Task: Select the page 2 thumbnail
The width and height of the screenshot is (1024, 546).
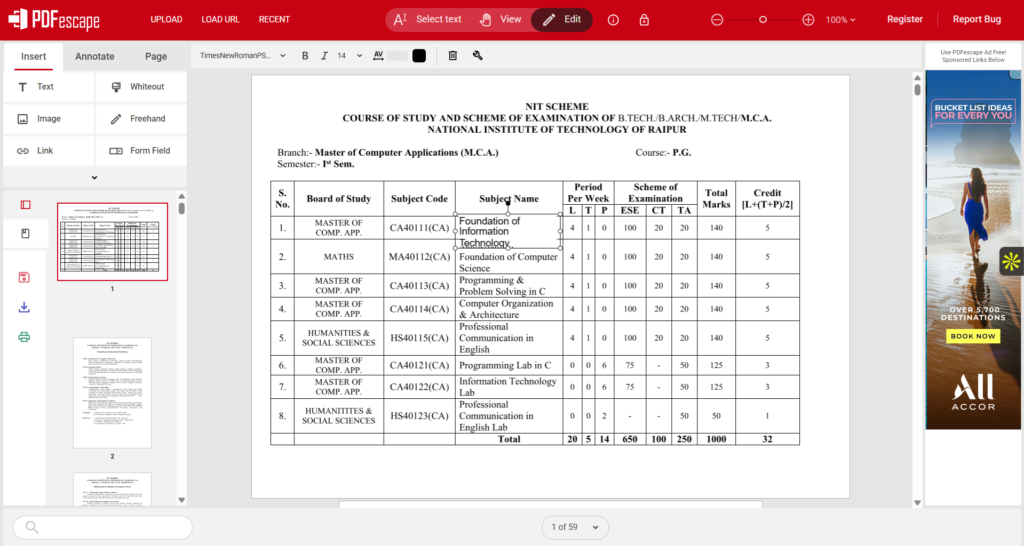Action: [x=112, y=393]
